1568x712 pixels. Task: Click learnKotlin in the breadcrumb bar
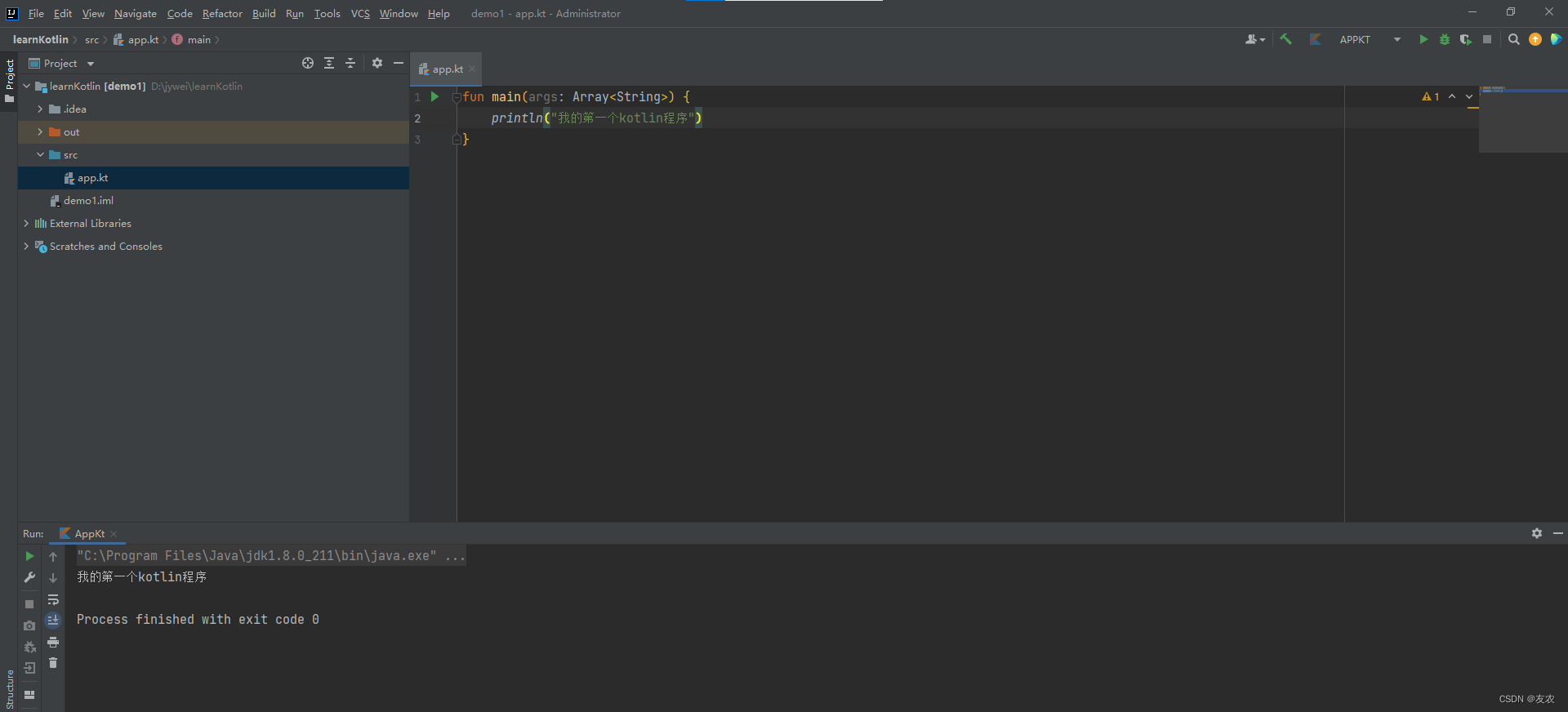pos(41,39)
